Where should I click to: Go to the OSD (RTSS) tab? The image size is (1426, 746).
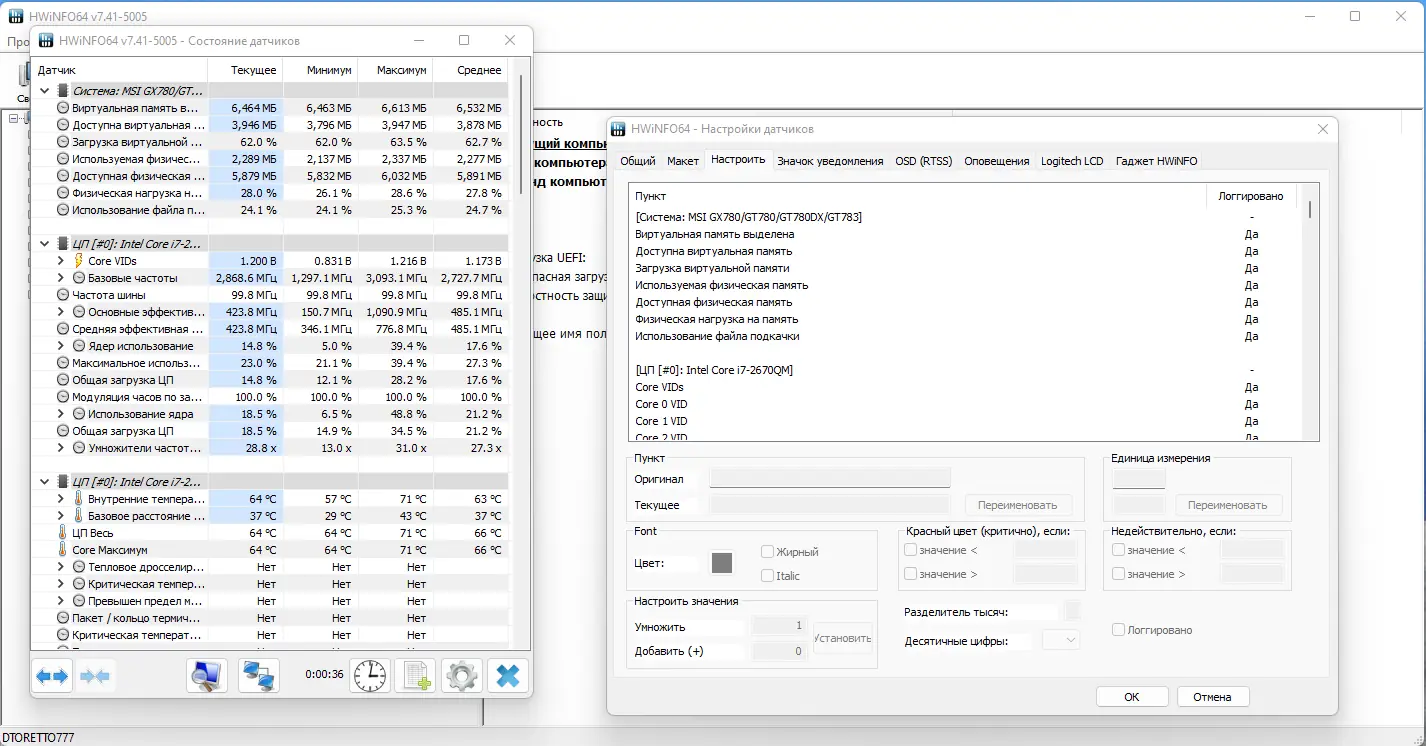point(923,161)
